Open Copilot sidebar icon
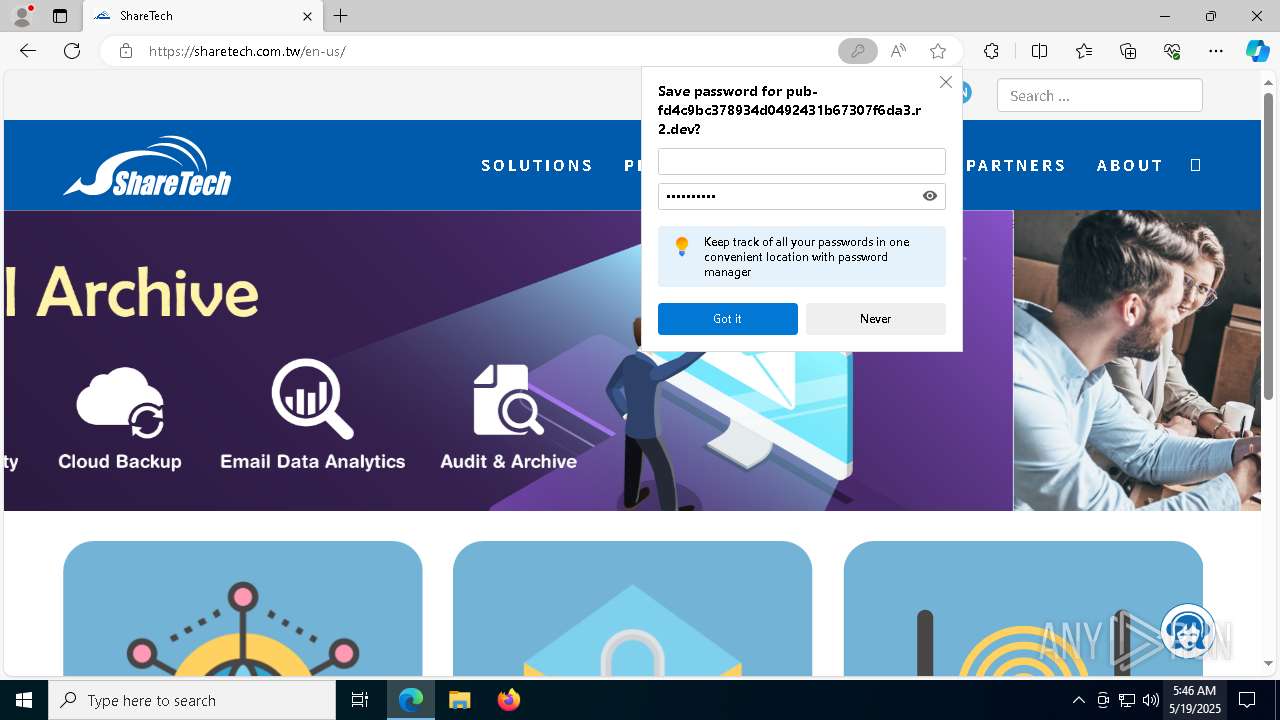 pyautogui.click(x=1257, y=51)
